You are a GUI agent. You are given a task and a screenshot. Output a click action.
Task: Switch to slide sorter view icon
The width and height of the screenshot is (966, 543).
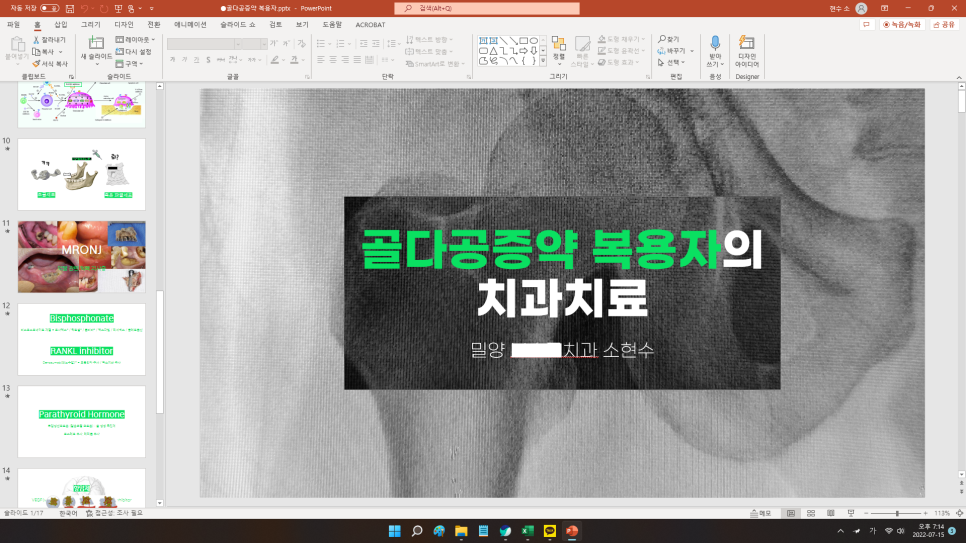811,513
